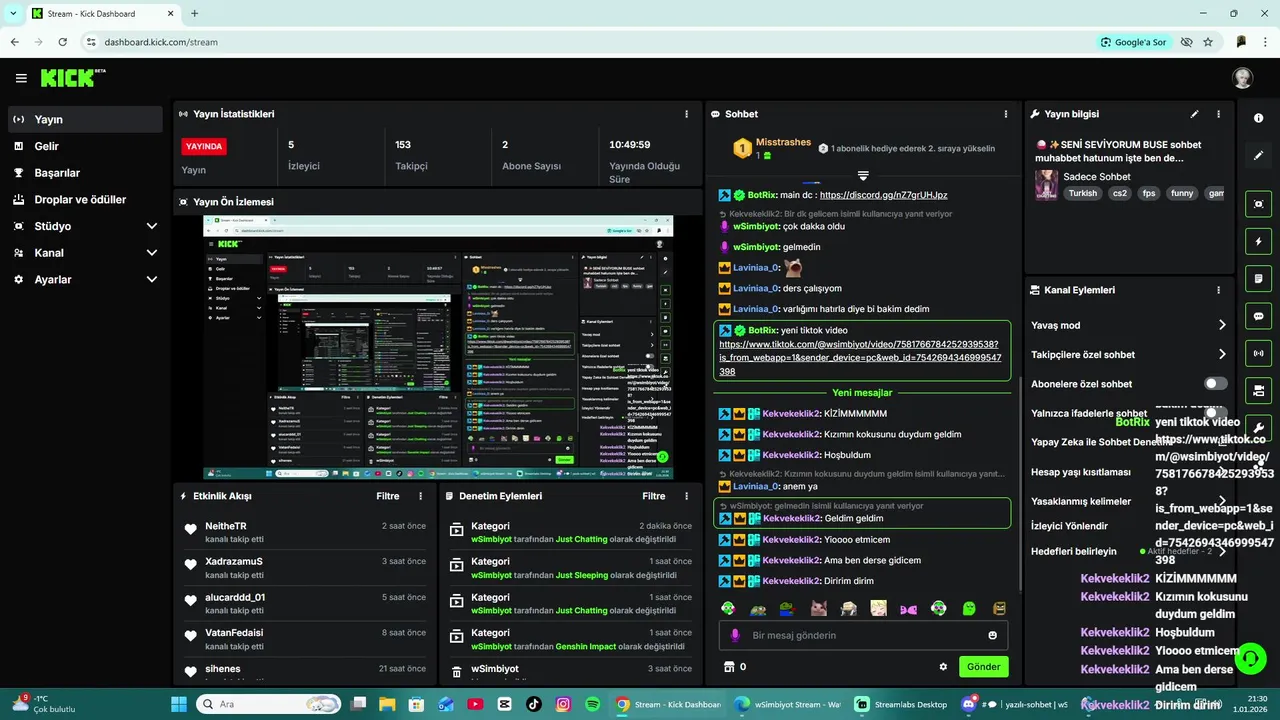Open Başarılar in the sidebar

click(x=84, y=173)
